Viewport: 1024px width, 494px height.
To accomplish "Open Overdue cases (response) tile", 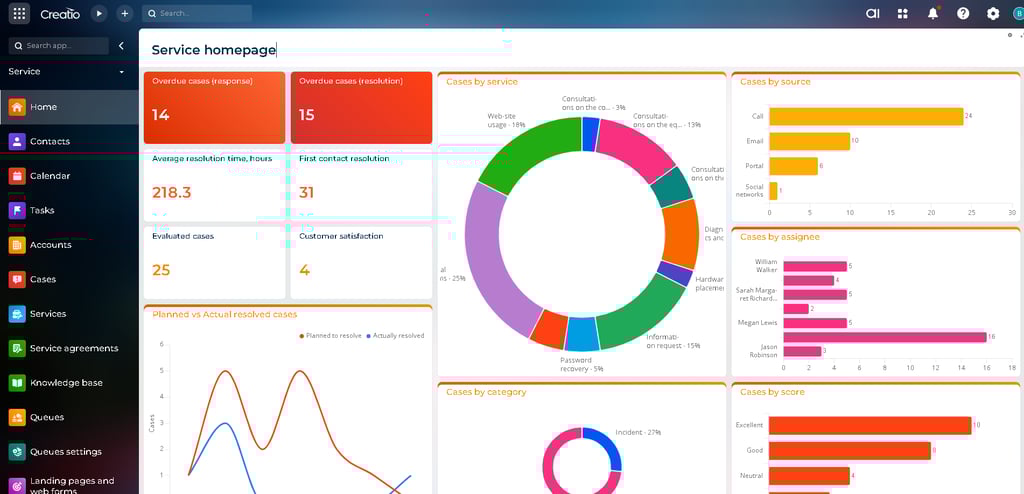I will tap(214, 108).
